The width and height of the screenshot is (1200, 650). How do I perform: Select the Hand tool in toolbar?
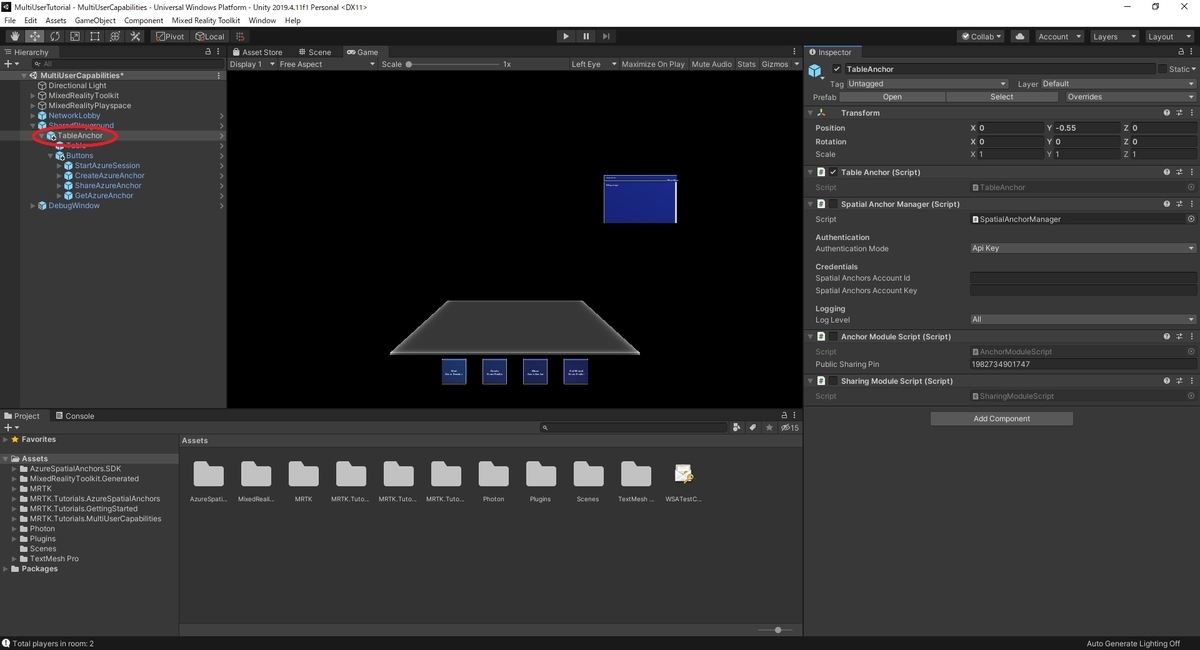click(x=15, y=36)
